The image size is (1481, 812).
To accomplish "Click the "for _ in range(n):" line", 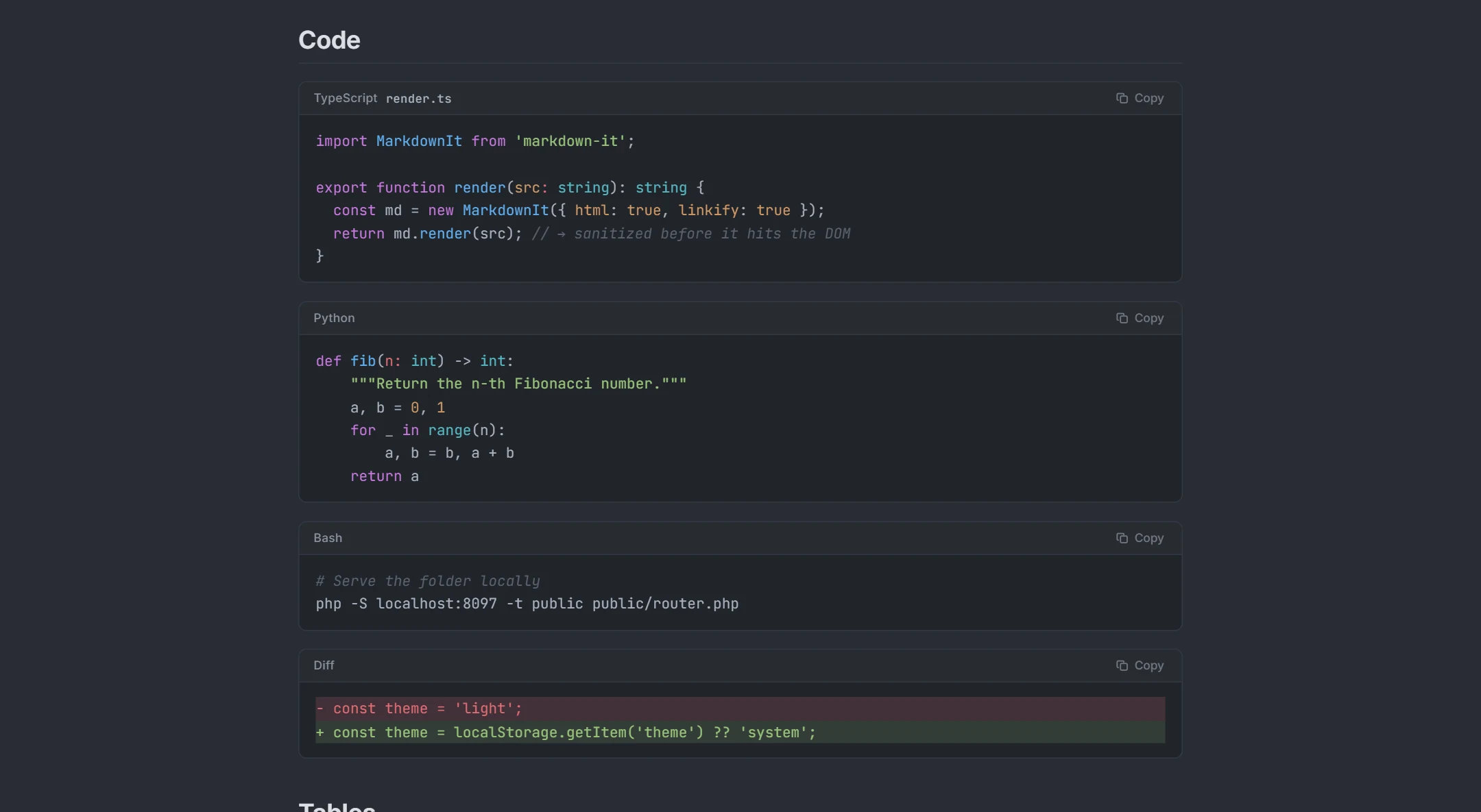I will (x=428, y=430).
